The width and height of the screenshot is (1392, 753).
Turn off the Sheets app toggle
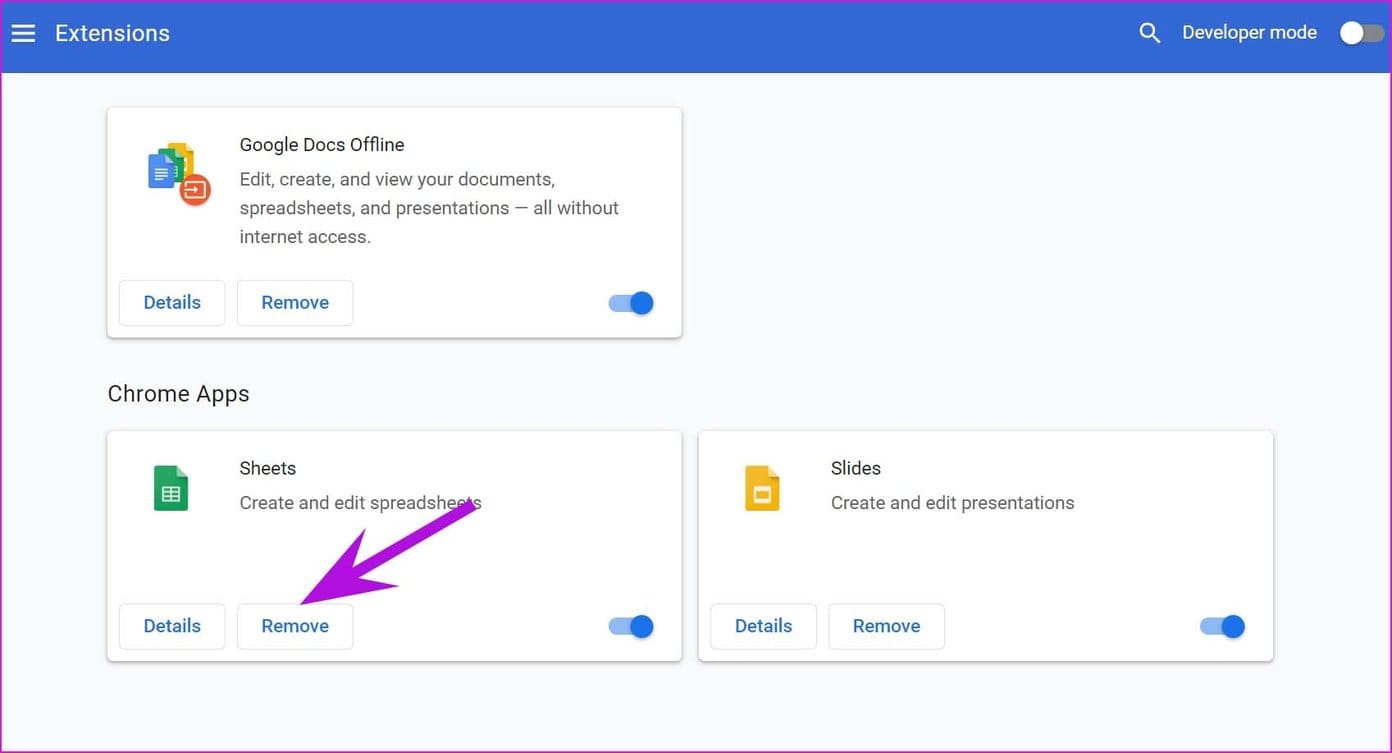point(631,626)
